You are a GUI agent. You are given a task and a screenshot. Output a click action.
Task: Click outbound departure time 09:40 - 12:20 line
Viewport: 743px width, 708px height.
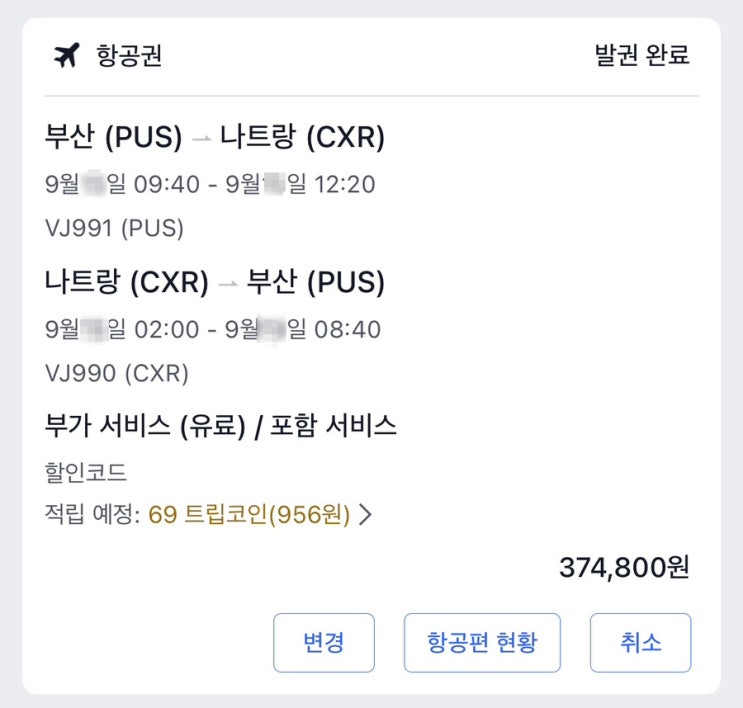coord(210,185)
